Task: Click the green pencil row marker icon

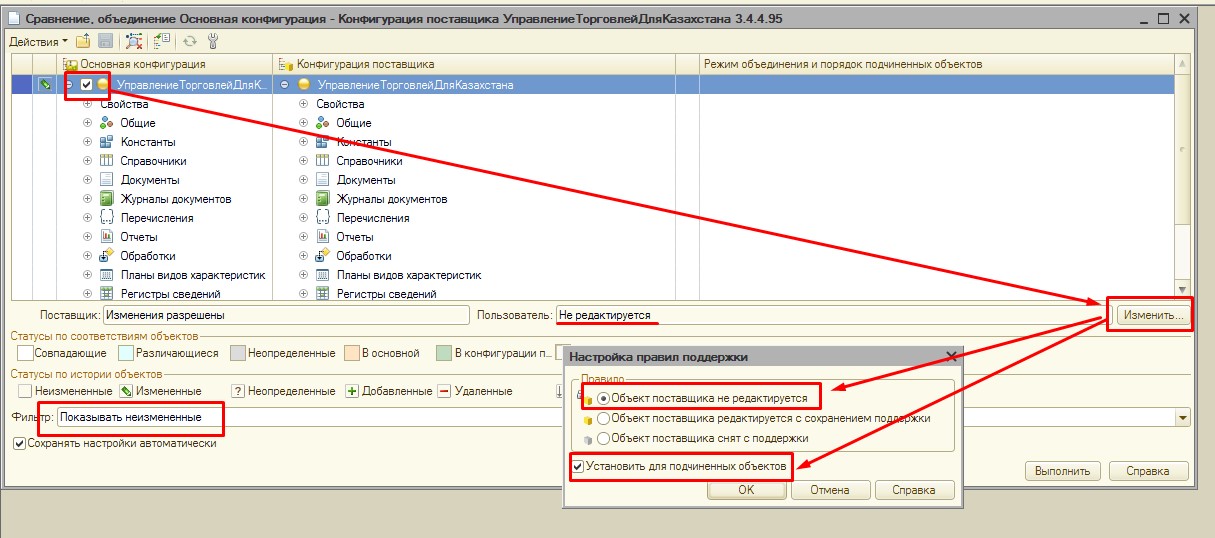Action: (45, 85)
